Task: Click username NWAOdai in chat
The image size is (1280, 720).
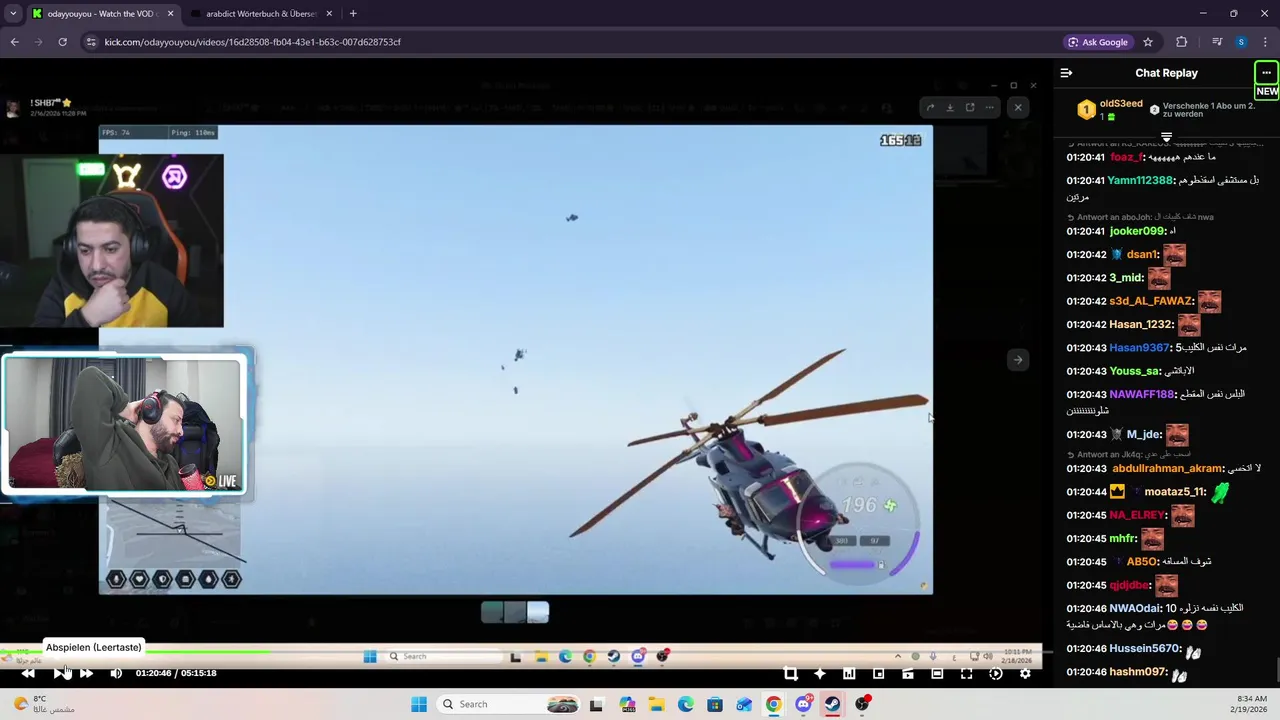Action: 1135,608
